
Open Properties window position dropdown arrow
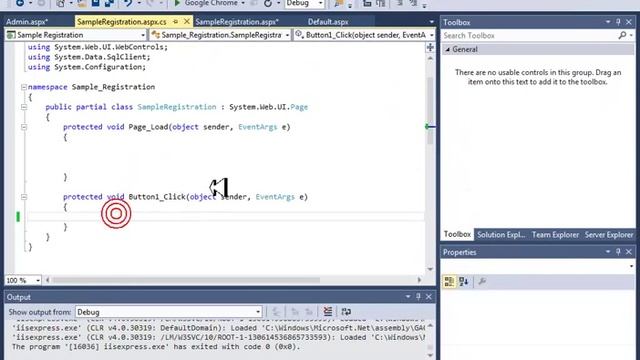(x=608, y=252)
